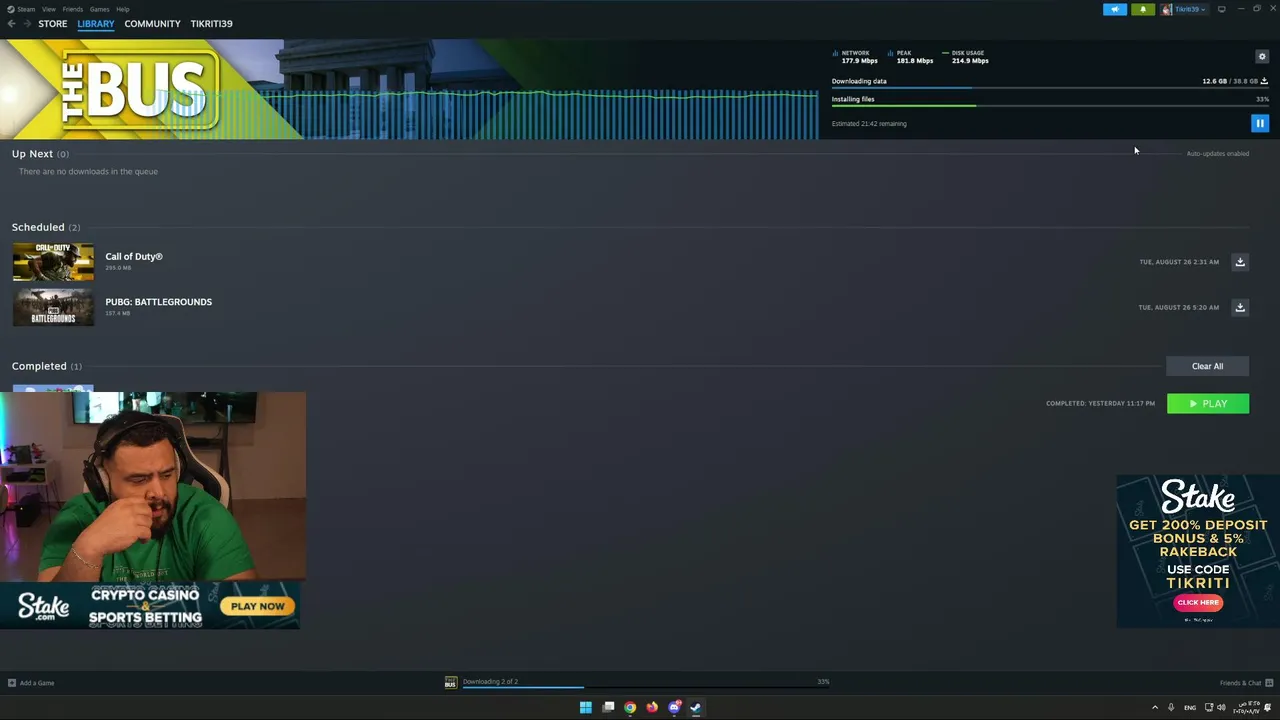
Task: Open the Help menu
Action: (122, 9)
